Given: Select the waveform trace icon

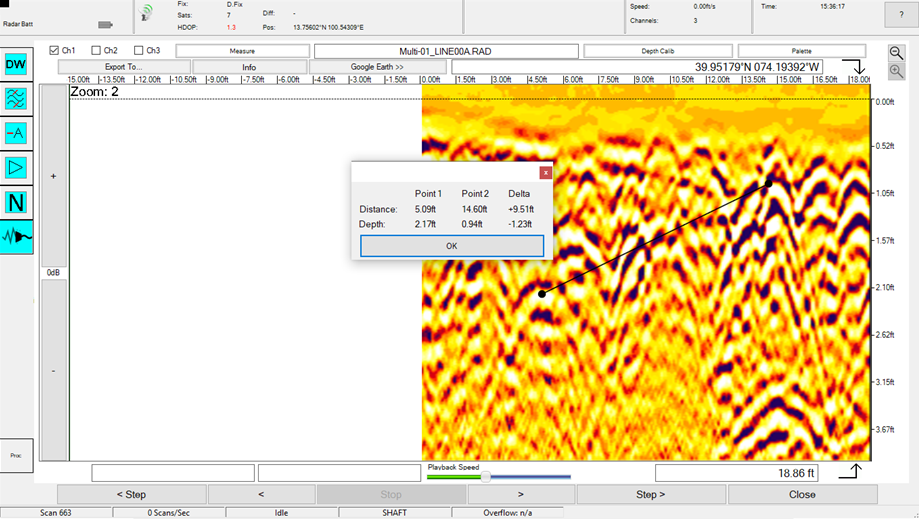Looking at the screenshot, I should (17, 236).
